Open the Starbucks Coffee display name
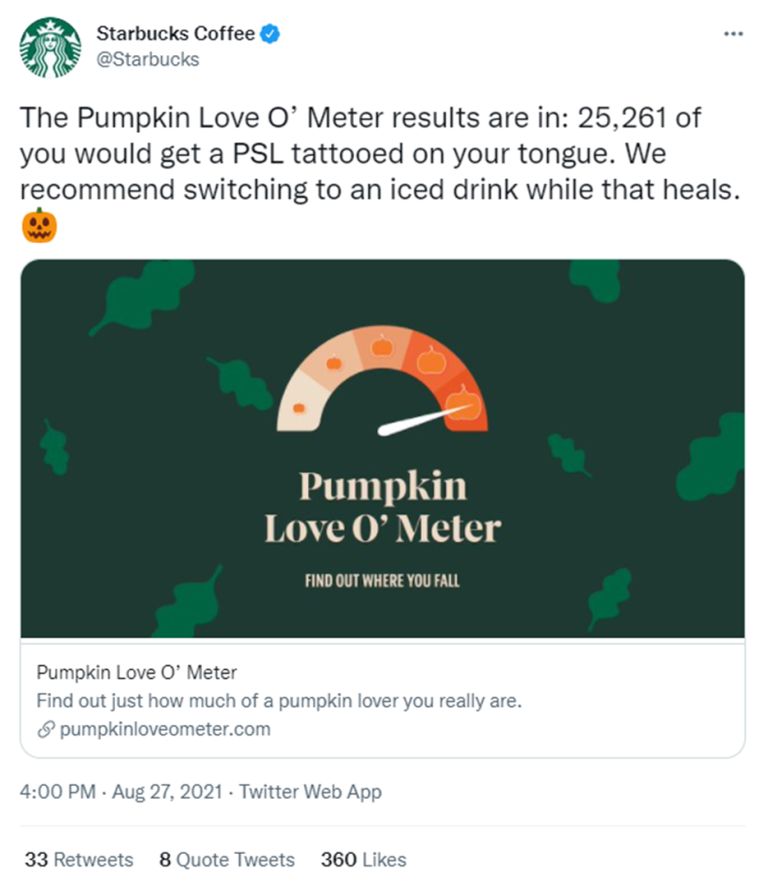The width and height of the screenshot is (768, 886). [x=175, y=33]
